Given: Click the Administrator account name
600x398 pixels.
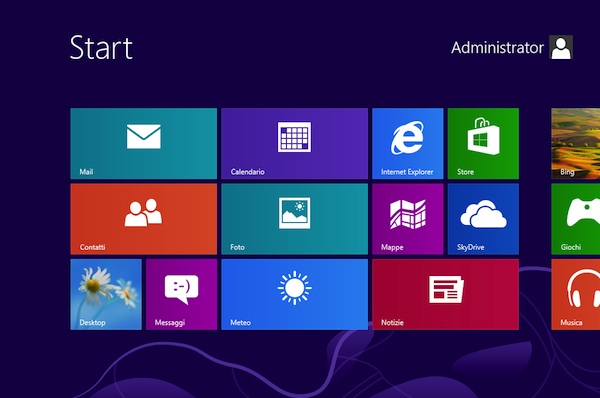Looking at the screenshot, I should (497, 47).
